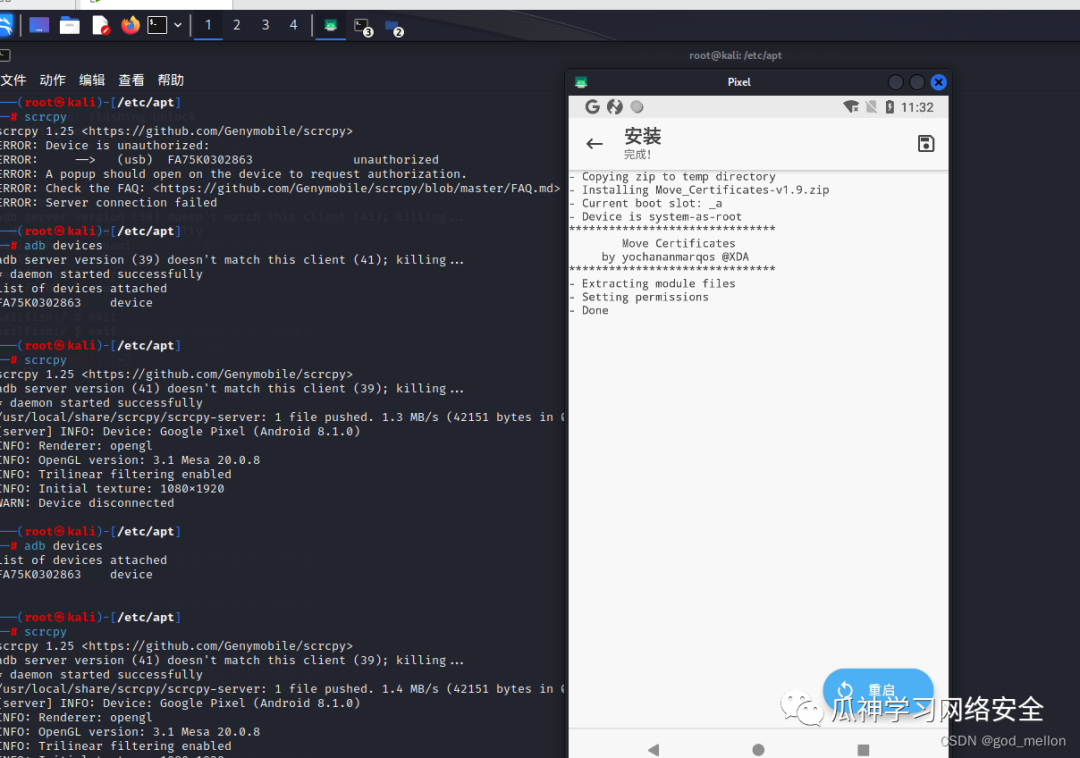Tap the back arrow in the install screen
Image resolution: width=1080 pixels, height=758 pixels.
pos(594,144)
